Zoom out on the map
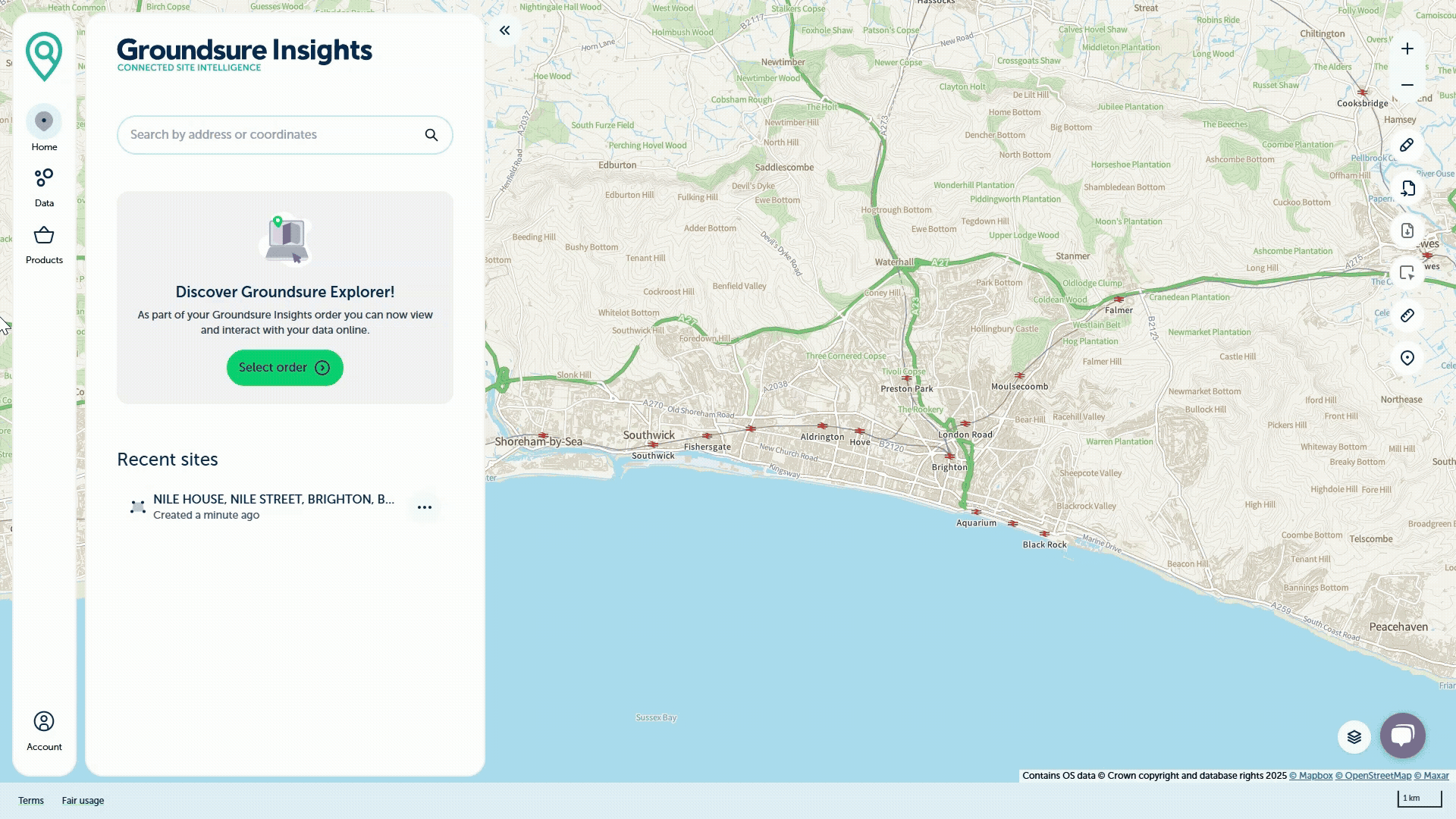 click(x=1407, y=85)
